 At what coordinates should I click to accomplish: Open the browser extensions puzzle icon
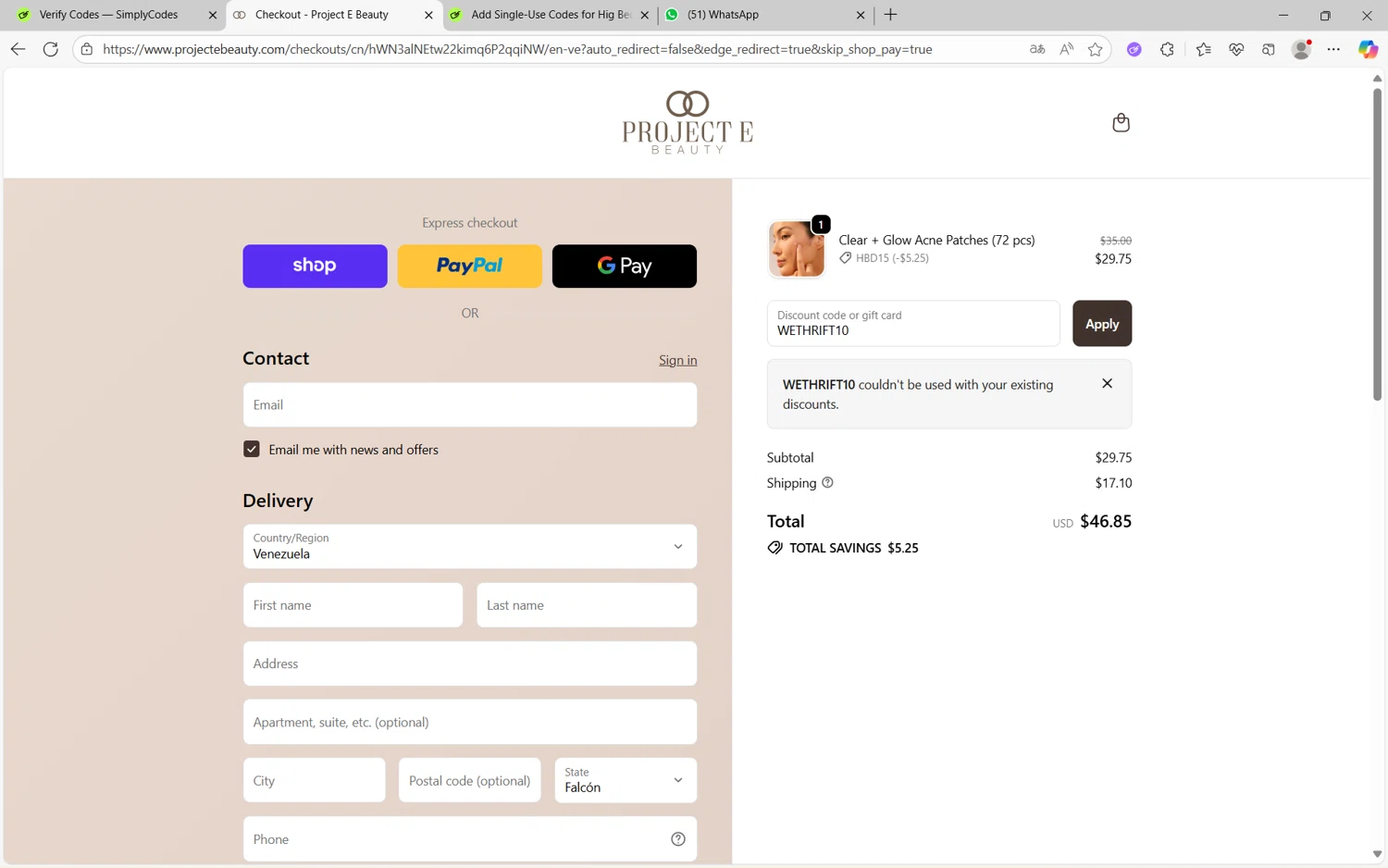[1167, 49]
